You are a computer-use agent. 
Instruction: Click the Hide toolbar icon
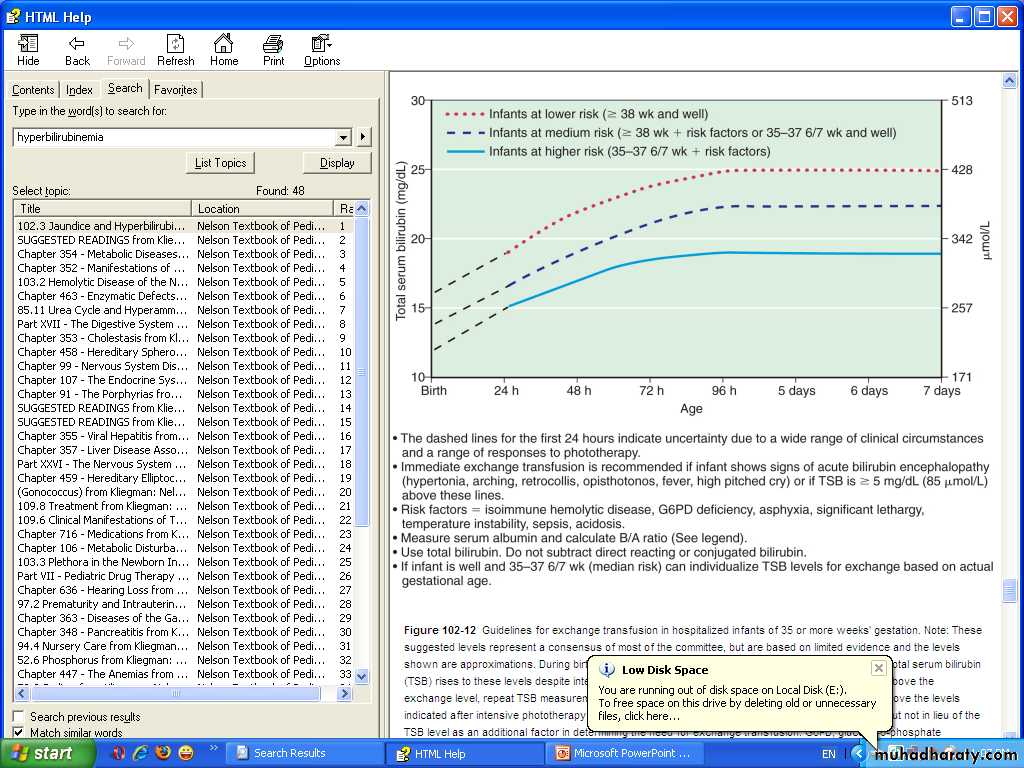click(x=28, y=50)
